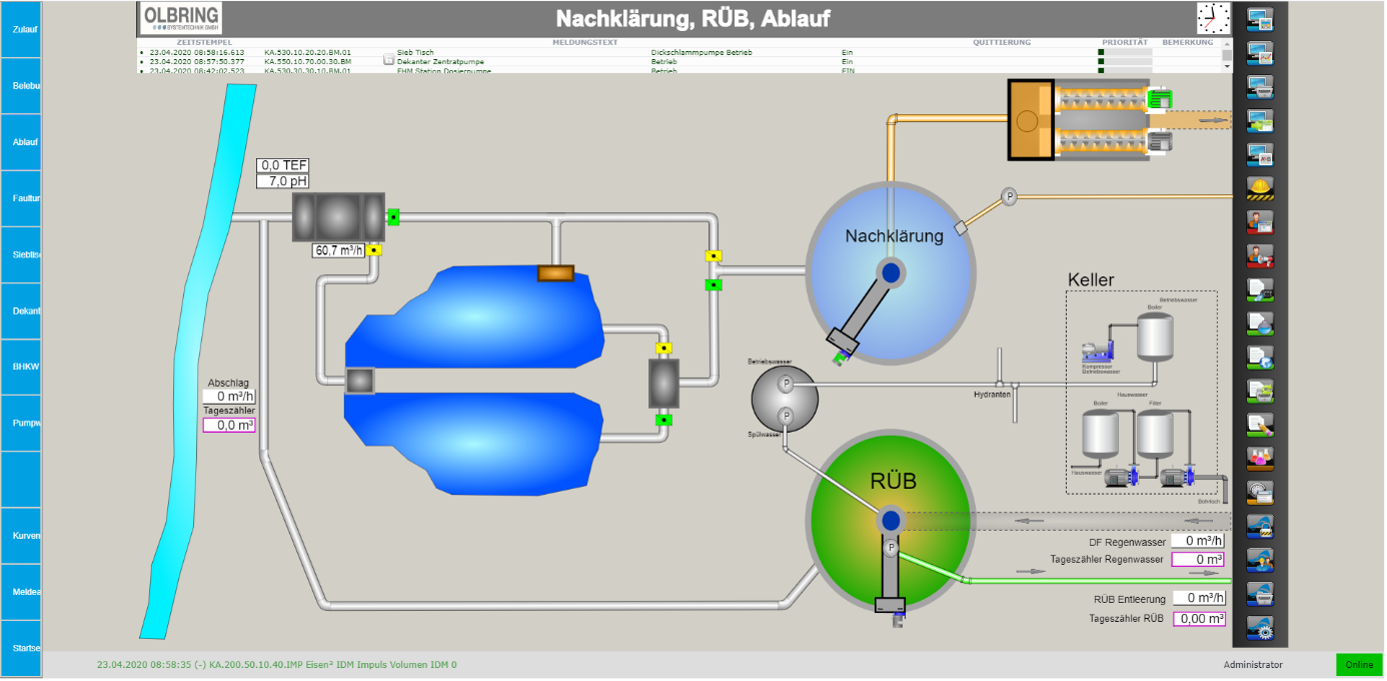Click the gear settings icon in right toolbar
This screenshot has width=1387, height=681.
[1260, 629]
